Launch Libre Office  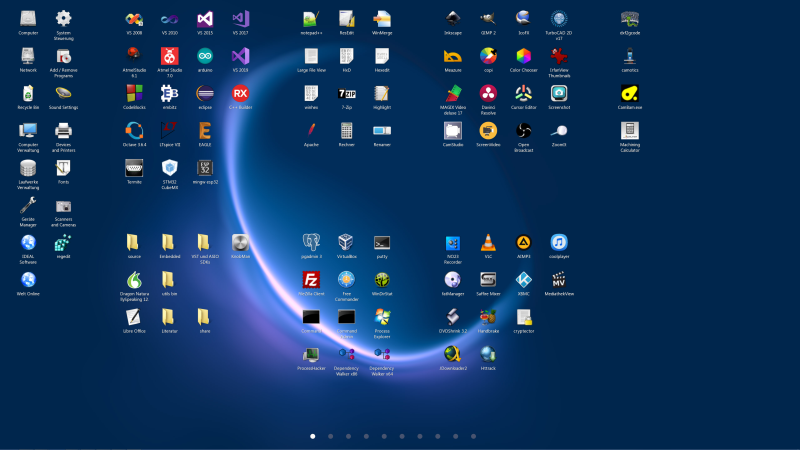[x=134, y=317]
